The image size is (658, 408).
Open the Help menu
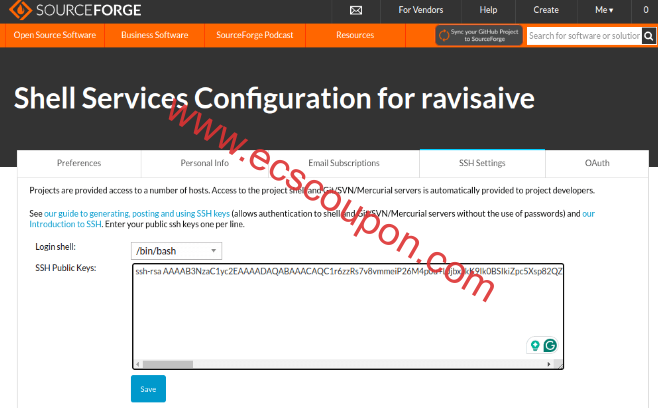coord(488,10)
